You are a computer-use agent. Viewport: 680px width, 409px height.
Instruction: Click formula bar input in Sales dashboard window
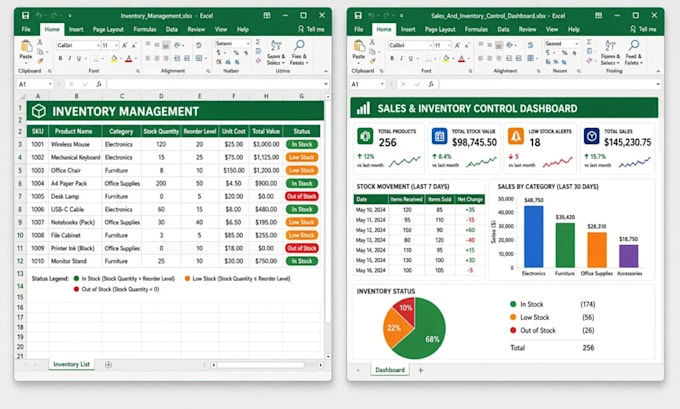(x=547, y=84)
